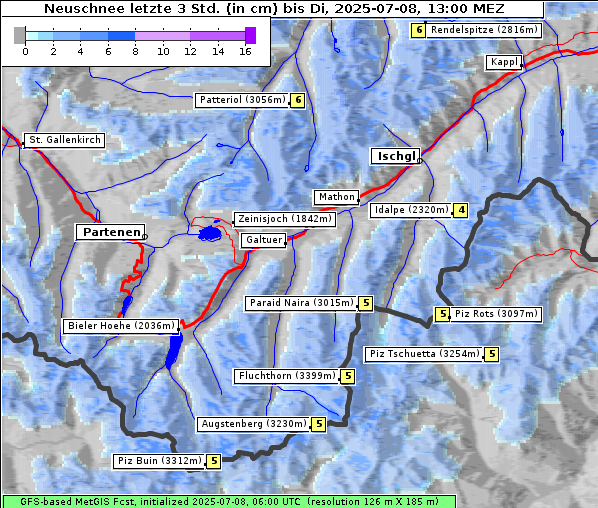
Task: Click the Galtuer label
Action: pos(264,240)
